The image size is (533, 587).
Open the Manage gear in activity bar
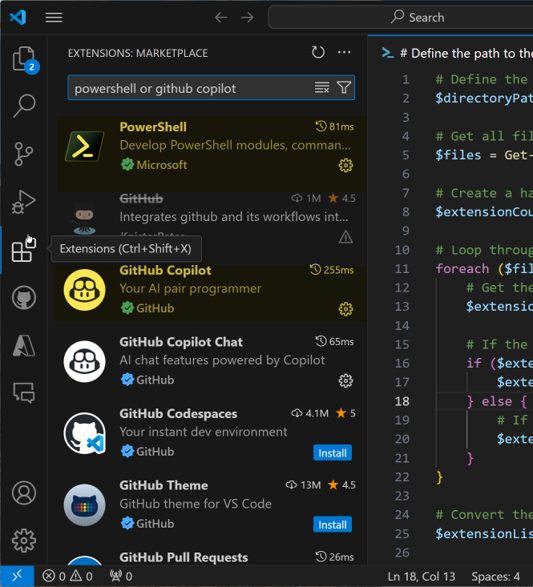pyautogui.click(x=24, y=540)
